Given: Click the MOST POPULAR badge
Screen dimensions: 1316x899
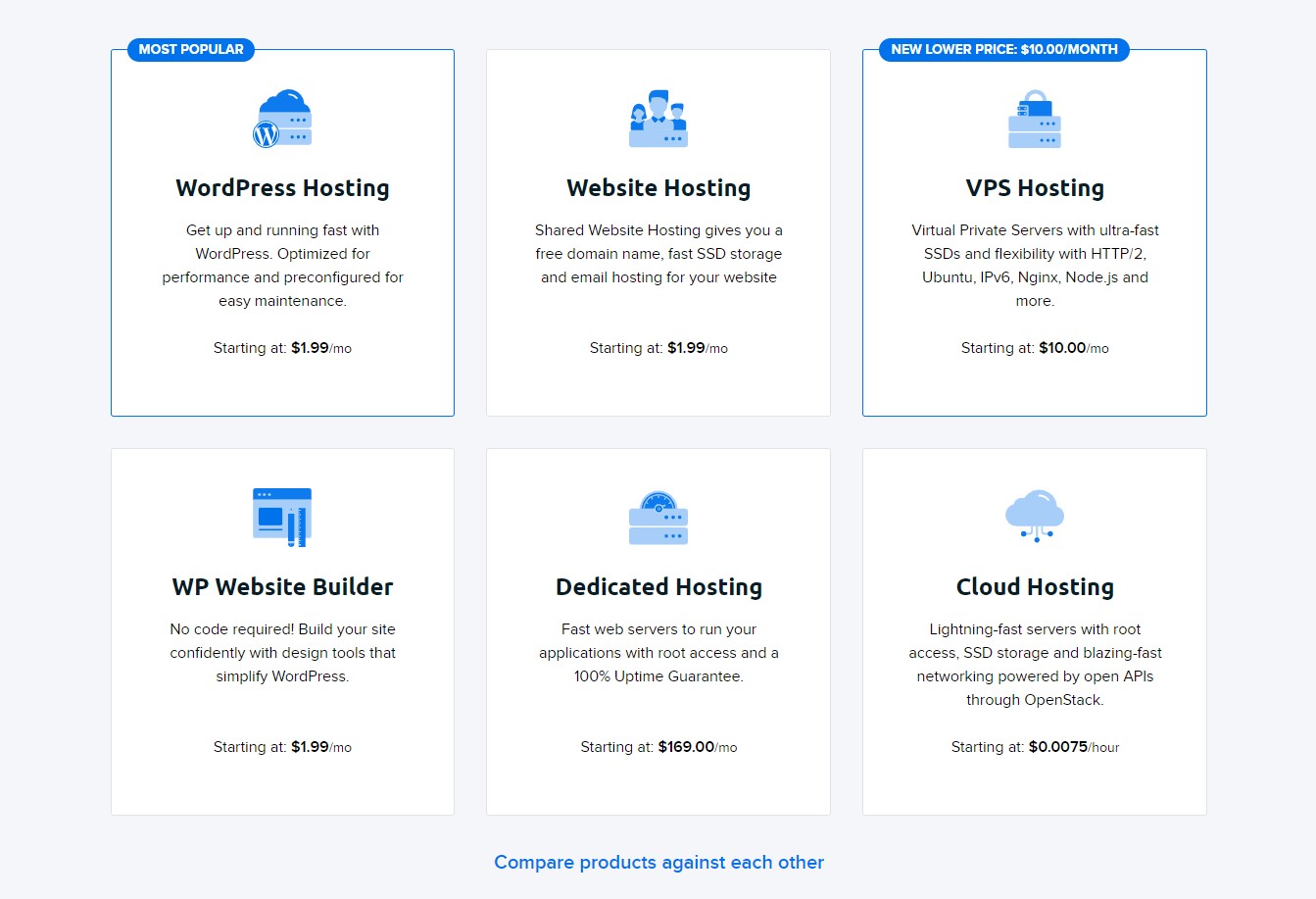Looking at the screenshot, I should pyautogui.click(x=191, y=49).
